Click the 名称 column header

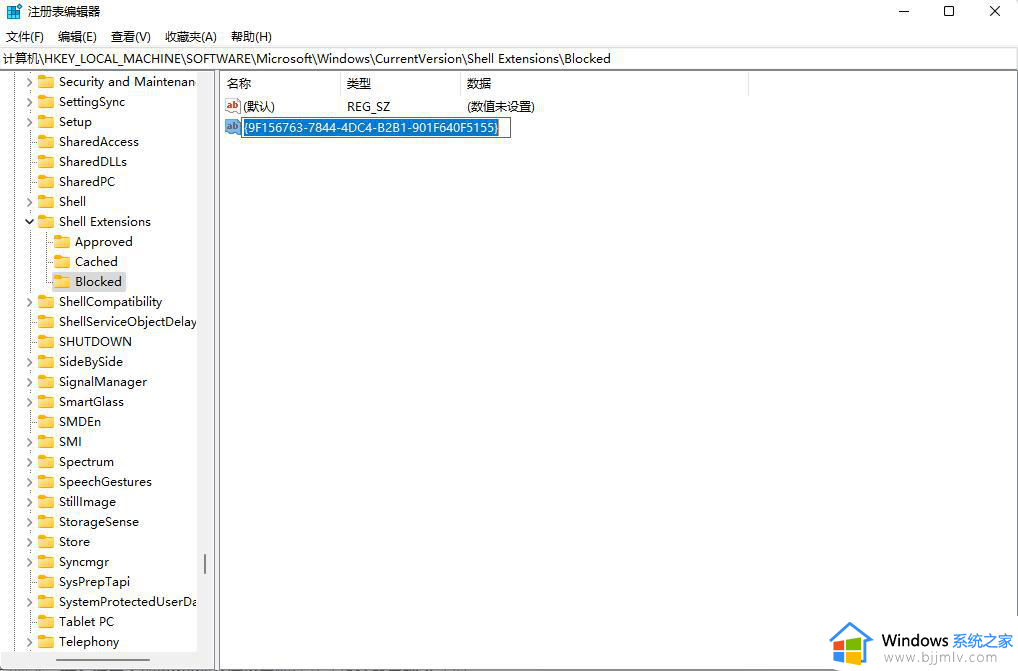pos(280,84)
